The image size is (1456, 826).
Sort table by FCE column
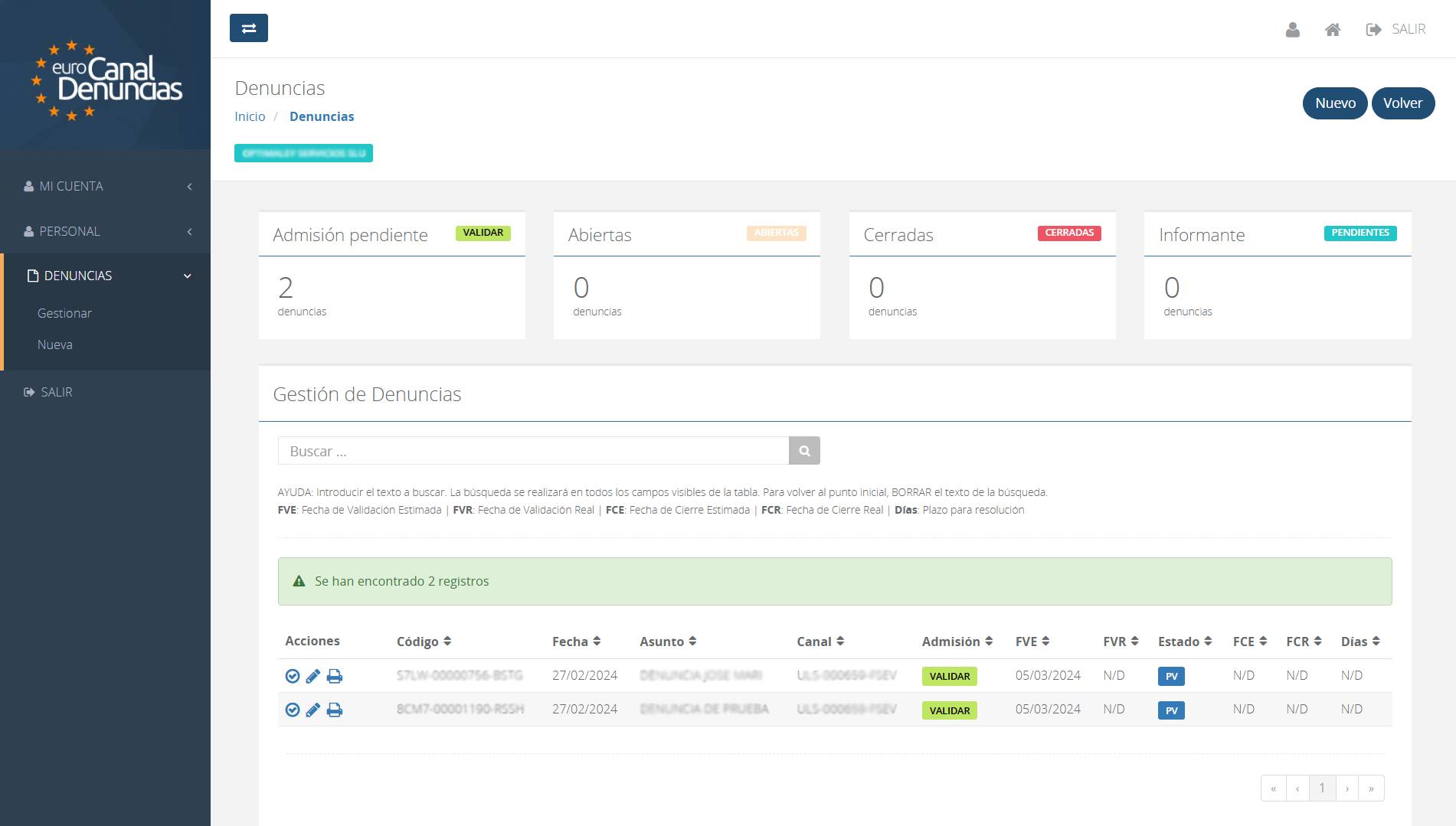point(1250,642)
